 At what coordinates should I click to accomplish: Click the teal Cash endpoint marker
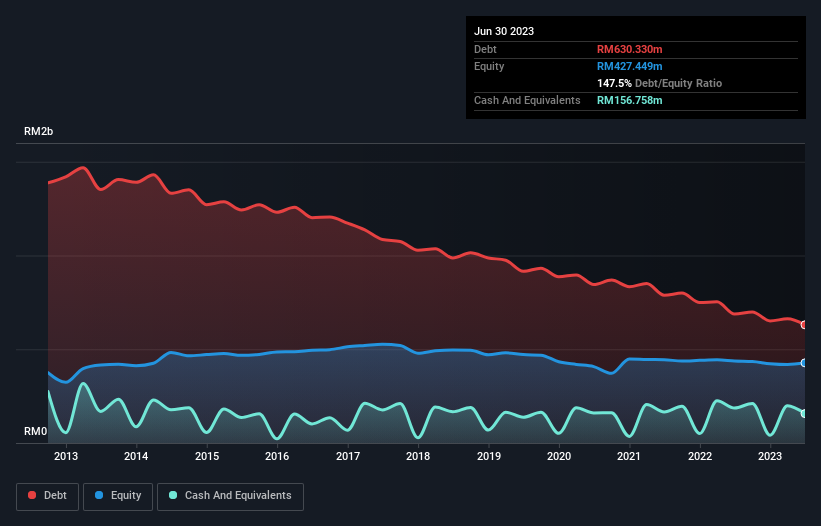(x=804, y=413)
